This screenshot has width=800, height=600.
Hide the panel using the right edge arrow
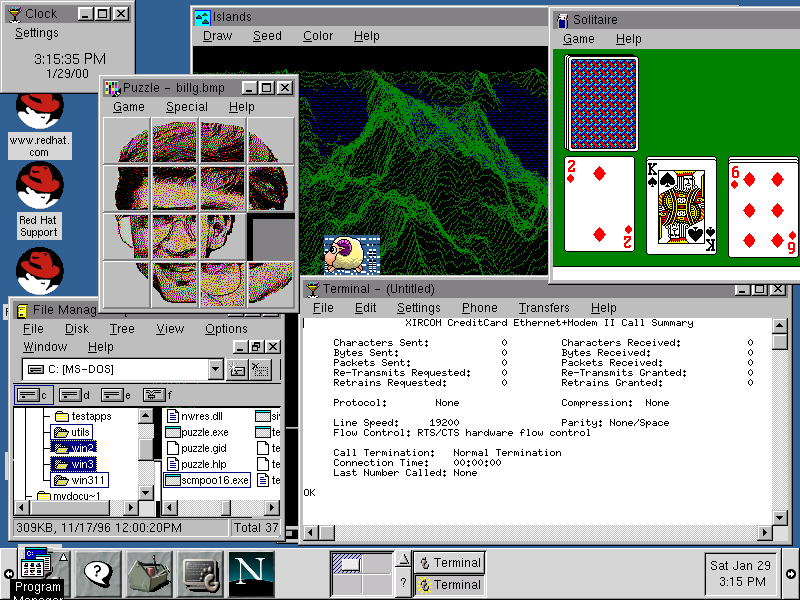click(x=791, y=574)
